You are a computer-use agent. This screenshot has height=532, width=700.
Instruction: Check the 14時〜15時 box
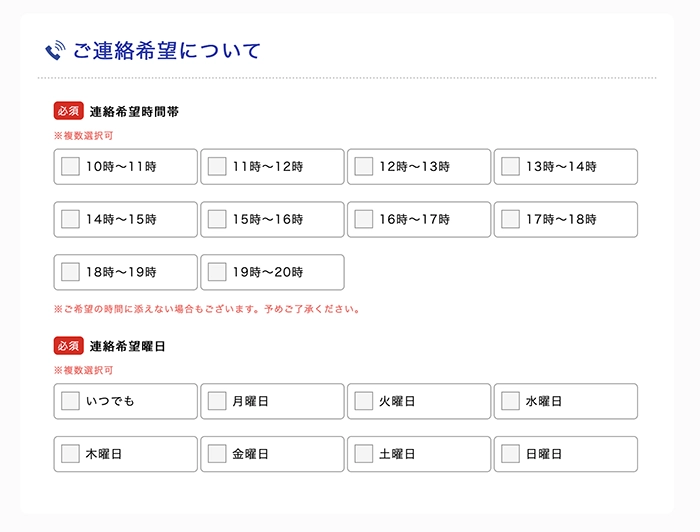pyautogui.click(x=70, y=219)
